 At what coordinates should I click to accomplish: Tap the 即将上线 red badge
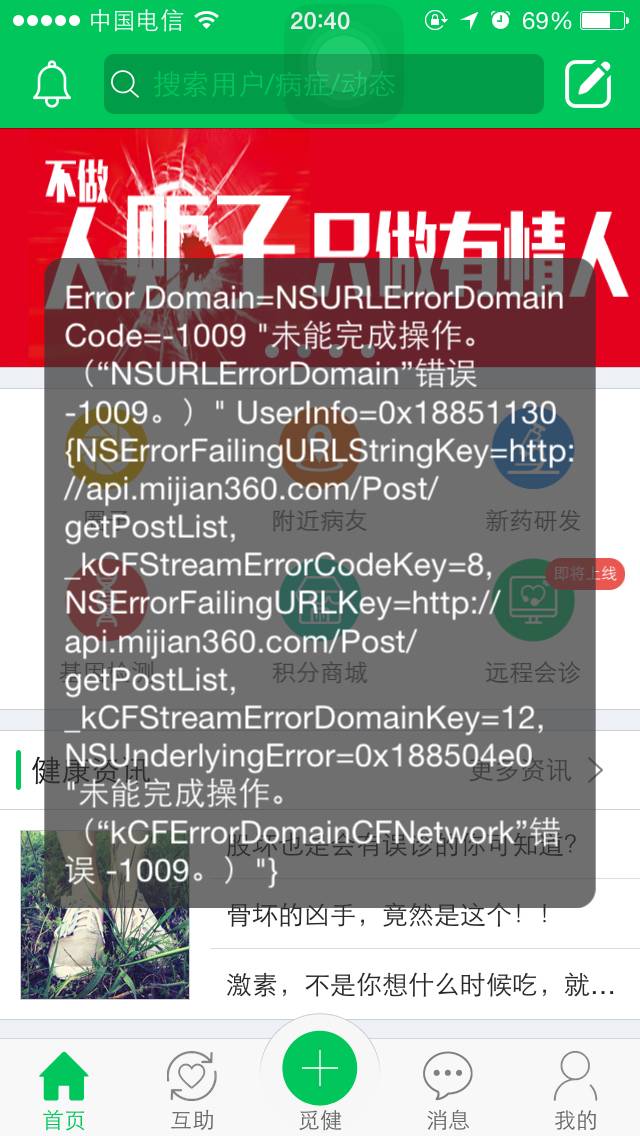(x=585, y=574)
